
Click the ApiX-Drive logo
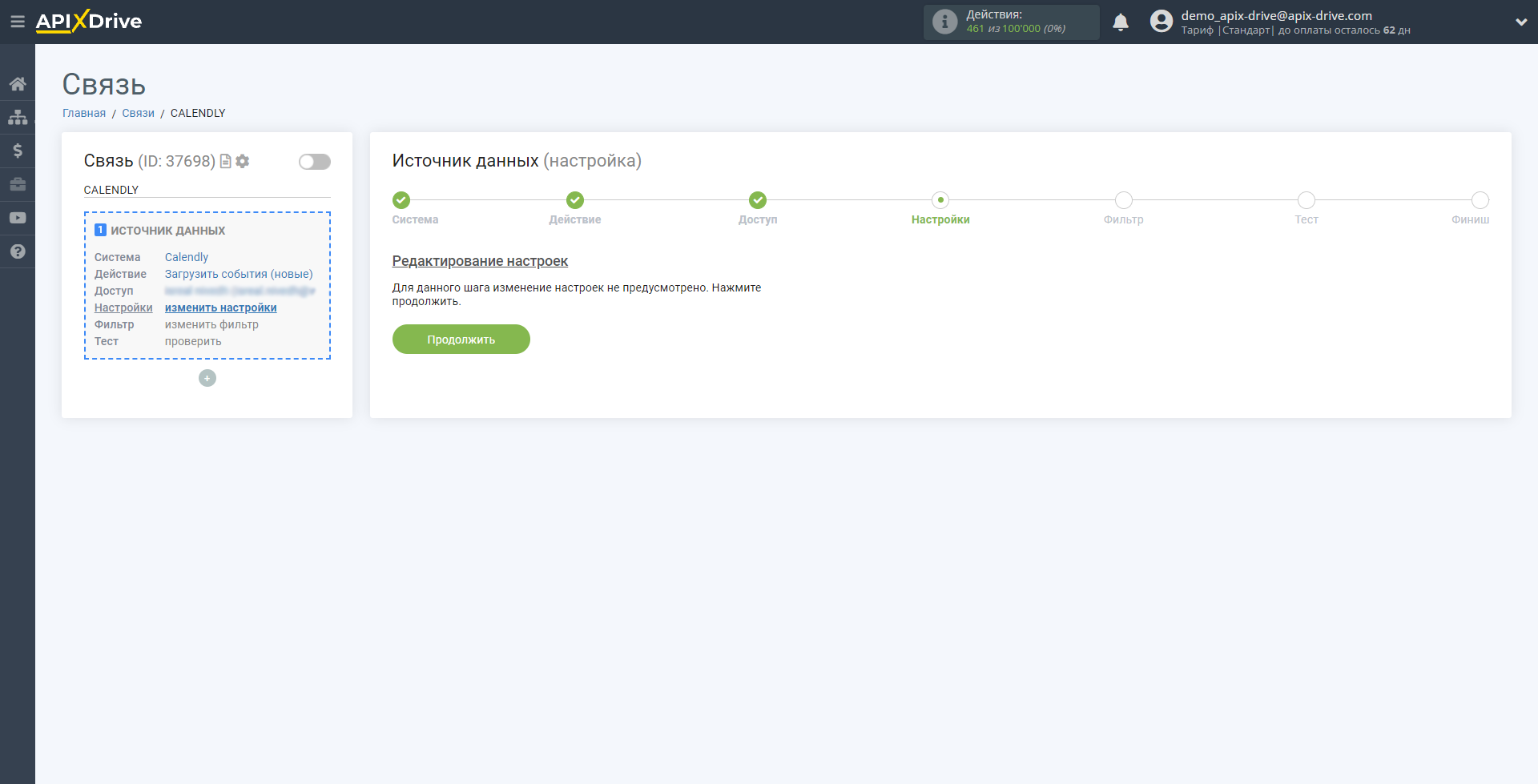tap(89, 22)
